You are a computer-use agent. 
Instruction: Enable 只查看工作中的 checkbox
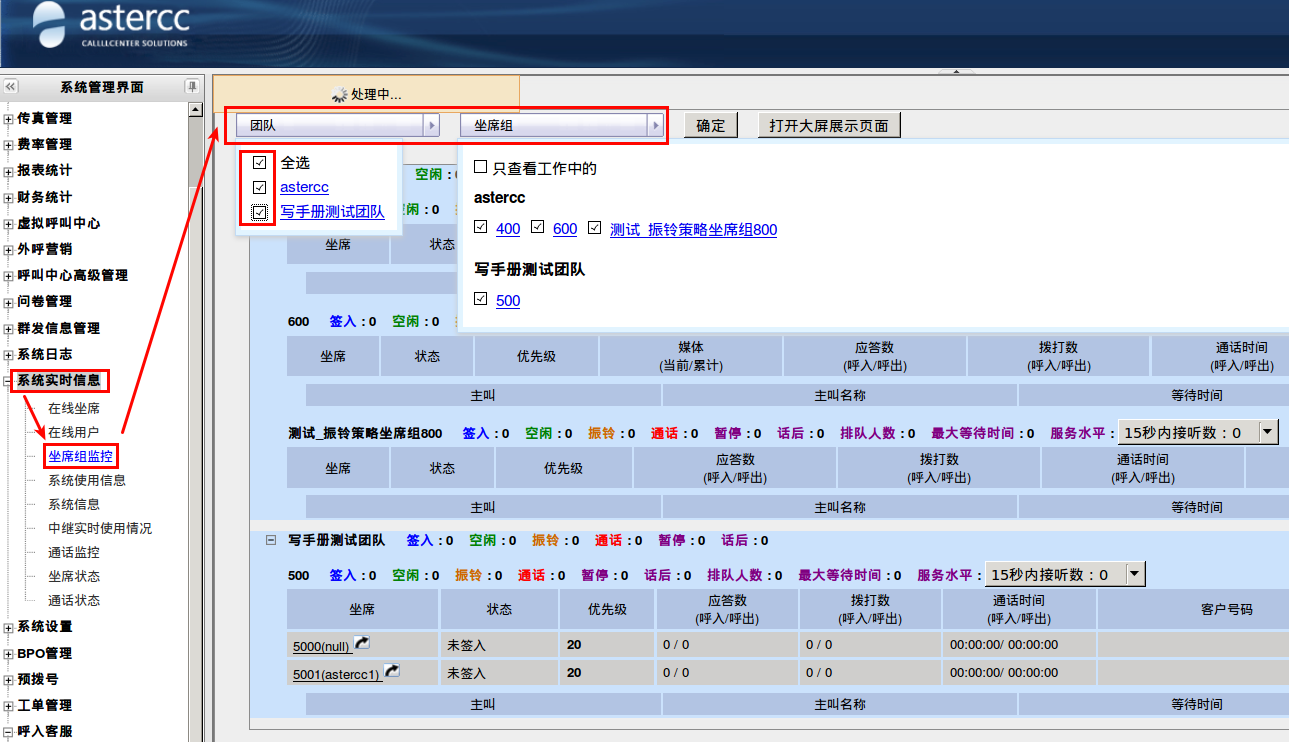[x=481, y=168]
